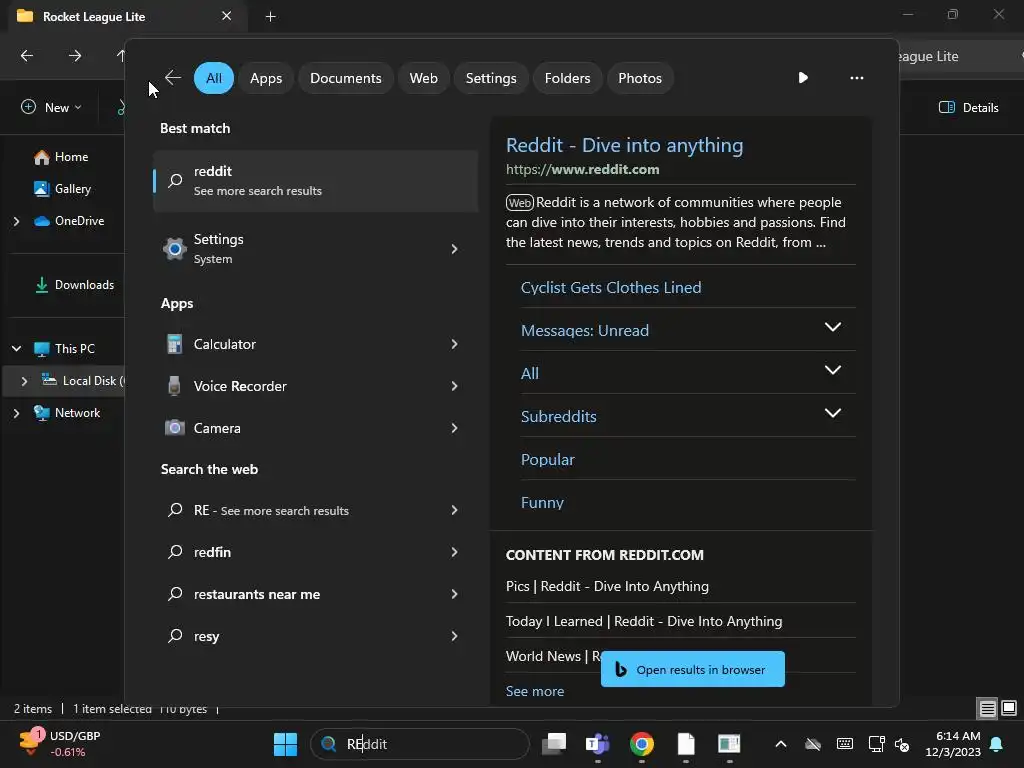This screenshot has height=768, width=1024.
Task: Click the play arrow icon in search header
Action: (803, 78)
